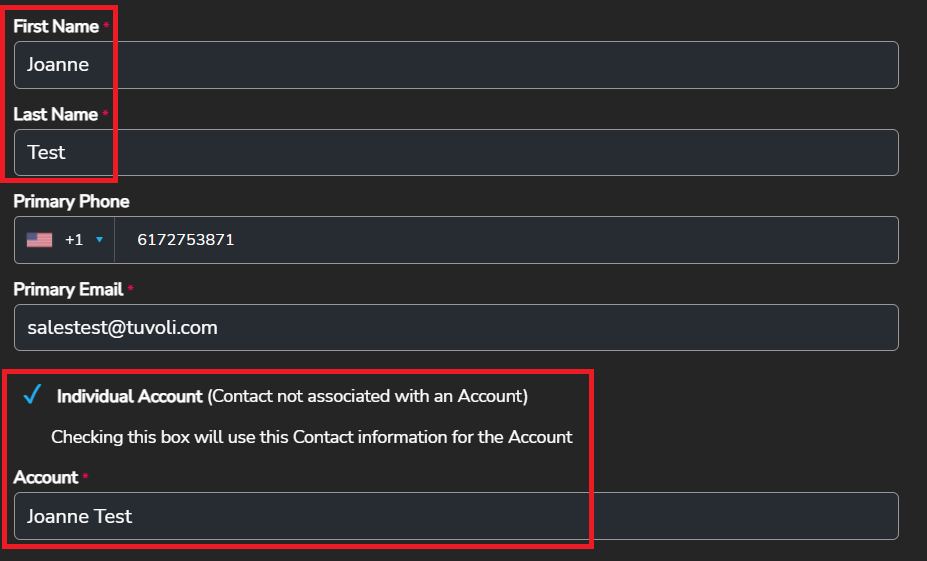
Task: Click the First Name field containing Joanne
Action: point(456,65)
